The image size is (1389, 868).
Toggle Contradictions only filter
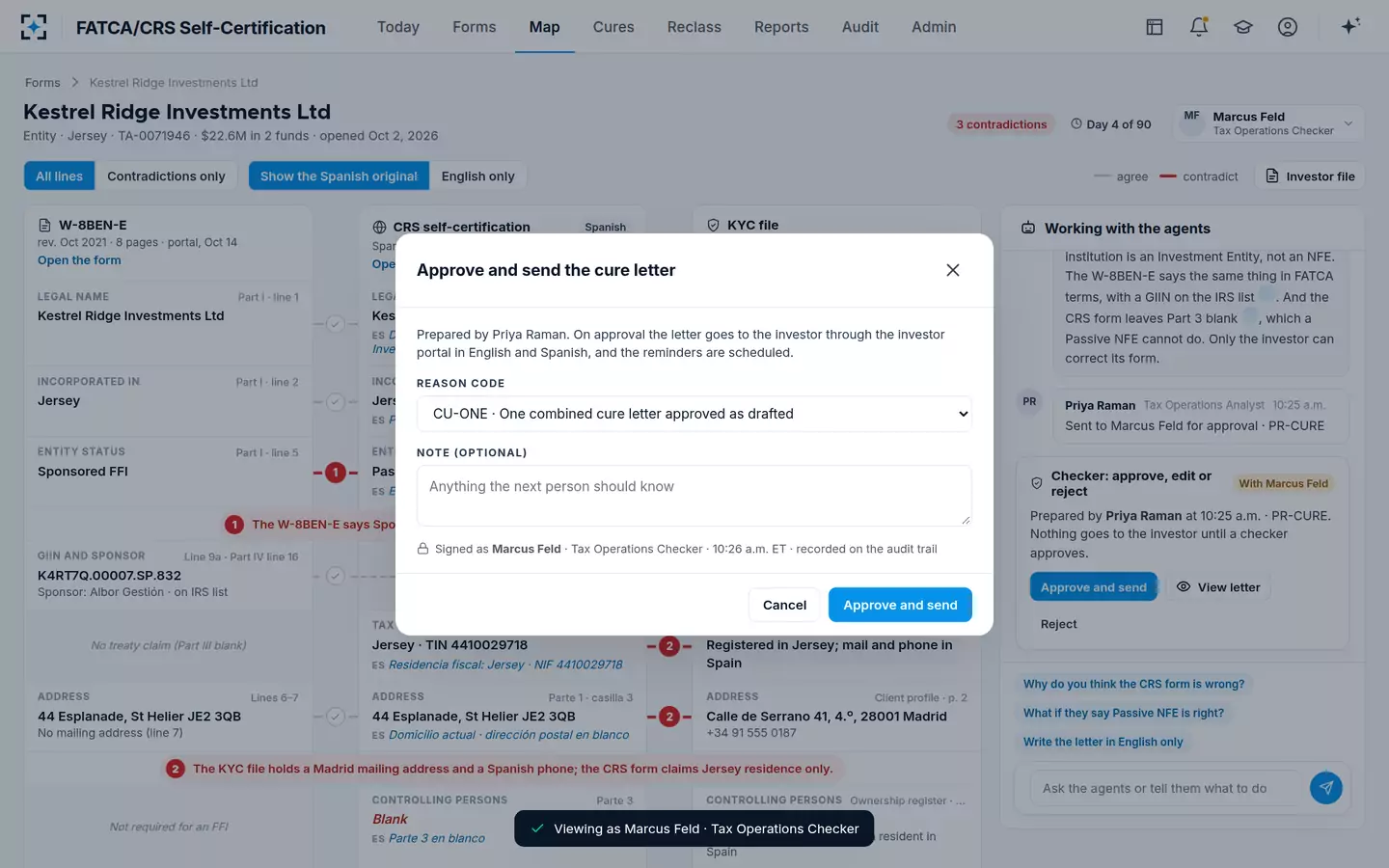(166, 176)
